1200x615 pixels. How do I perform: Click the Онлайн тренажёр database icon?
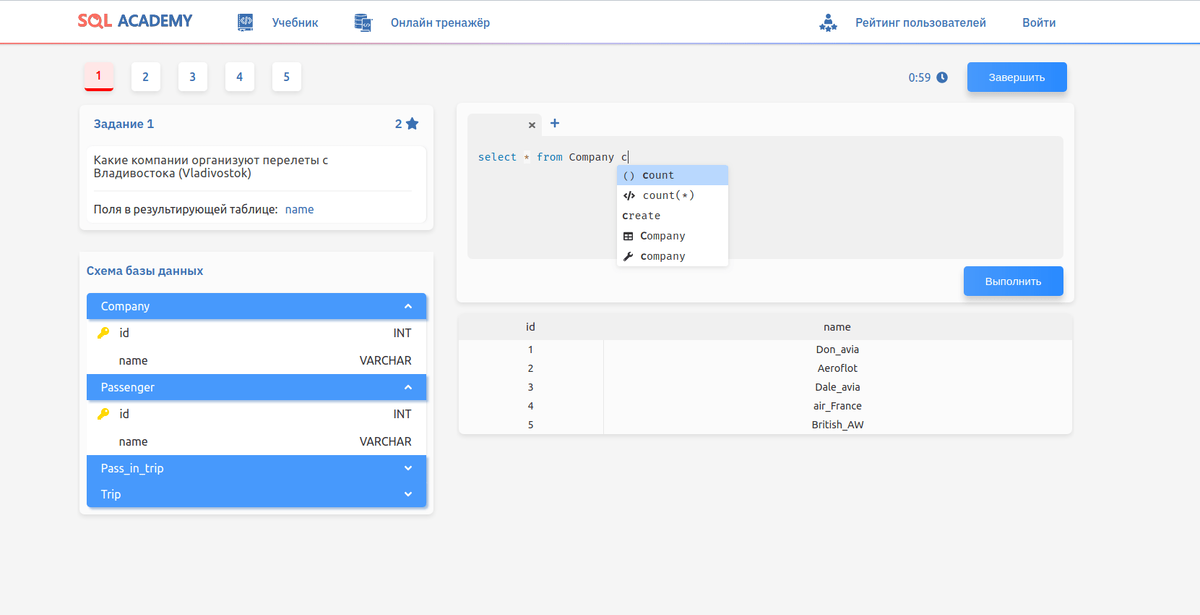coord(363,22)
